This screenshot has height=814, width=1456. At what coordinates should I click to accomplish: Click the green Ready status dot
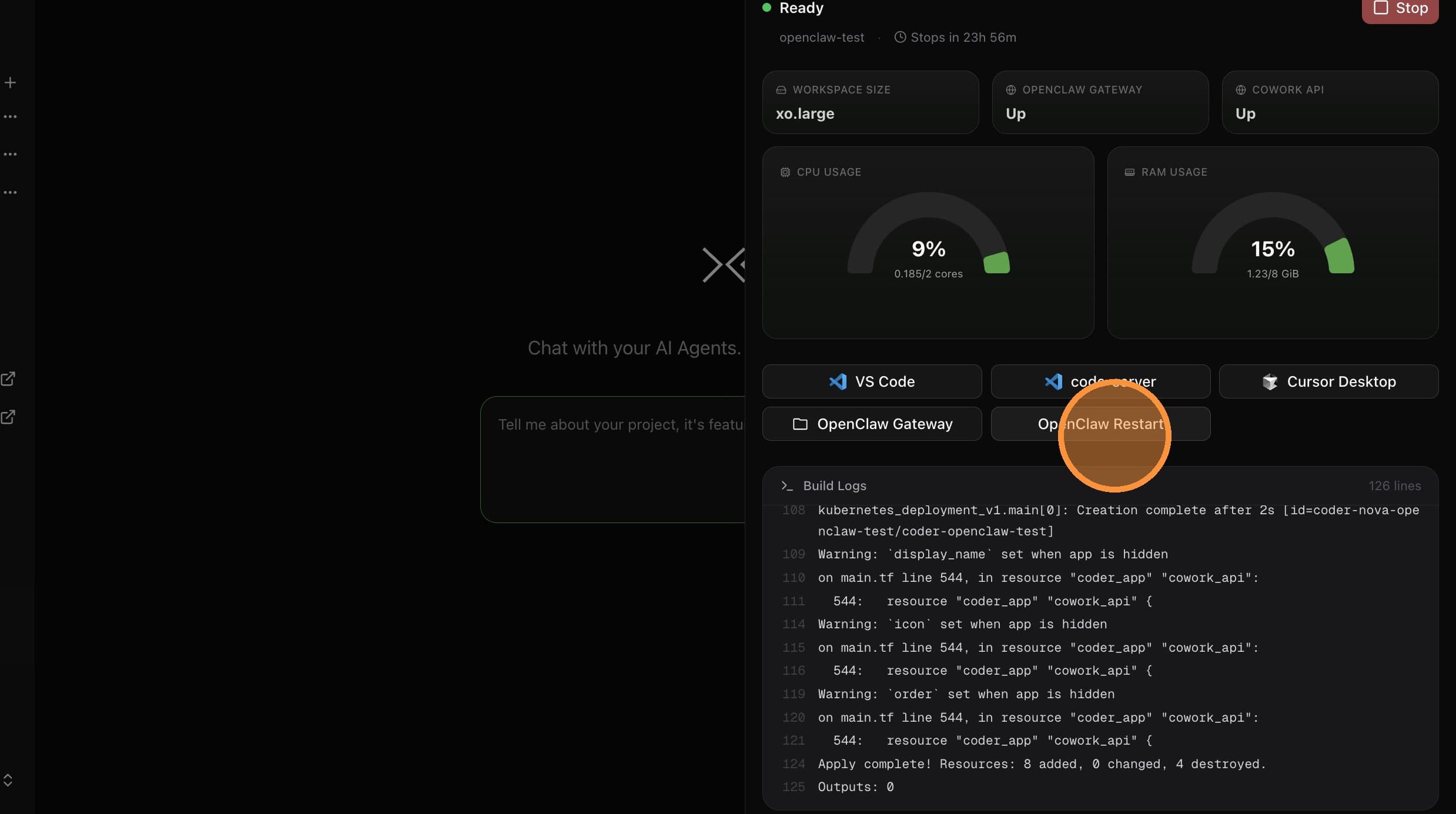pos(767,8)
